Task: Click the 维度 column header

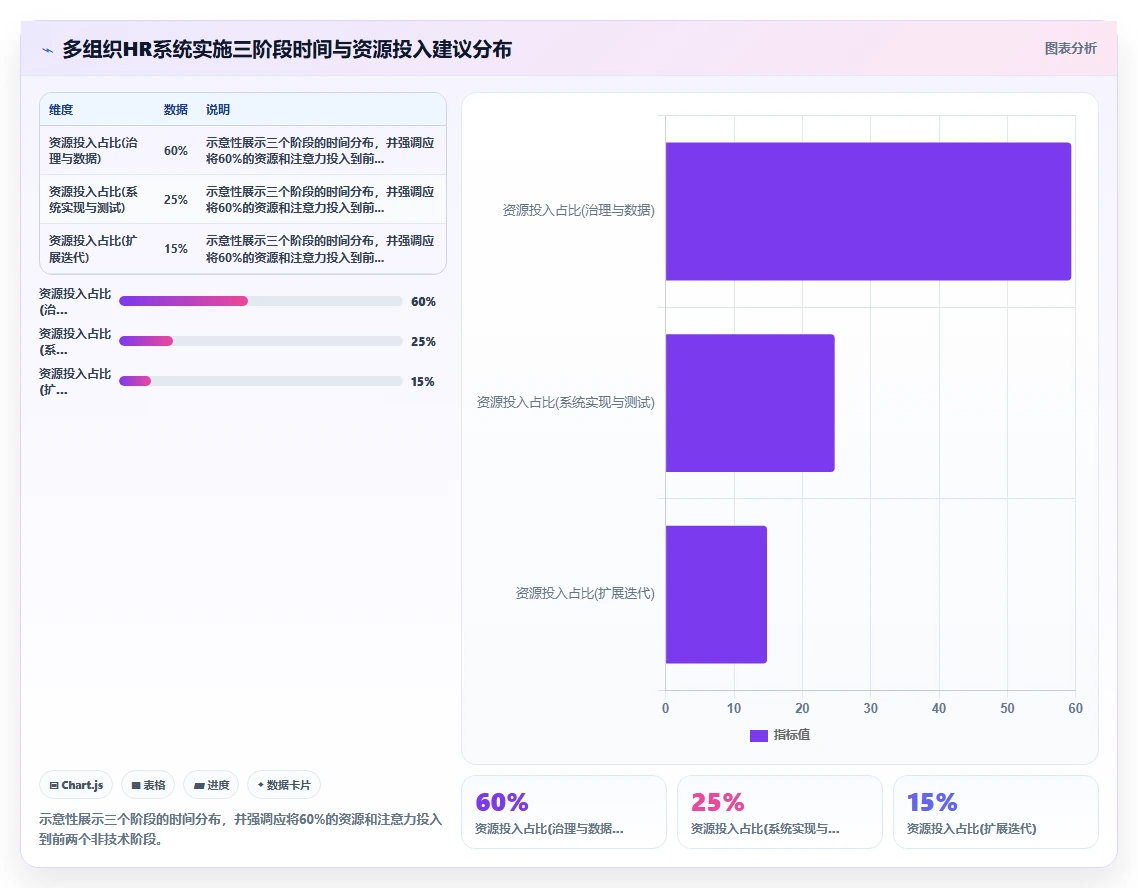Action: point(61,110)
